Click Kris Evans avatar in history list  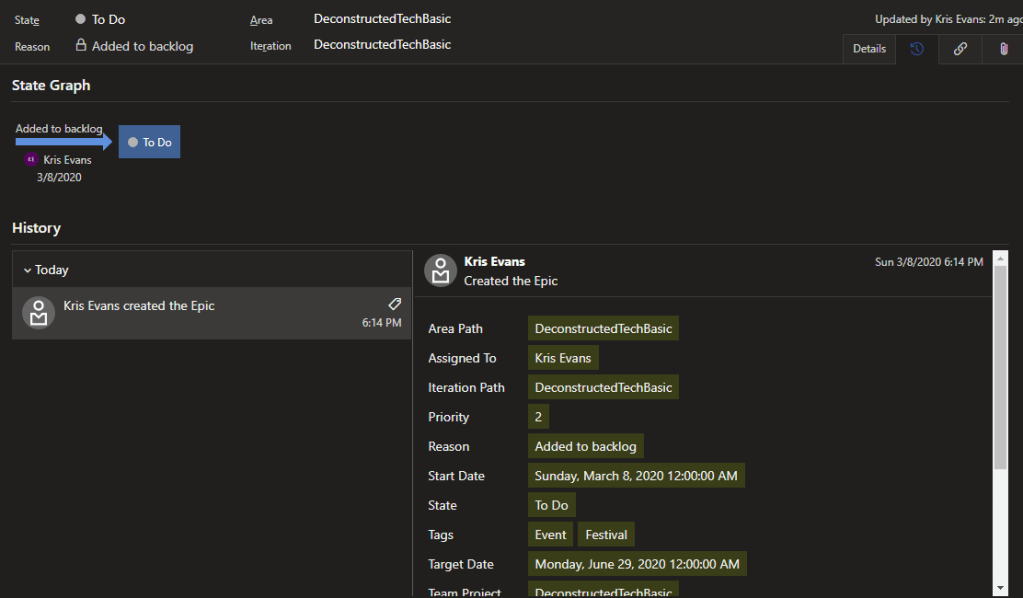[39, 313]
